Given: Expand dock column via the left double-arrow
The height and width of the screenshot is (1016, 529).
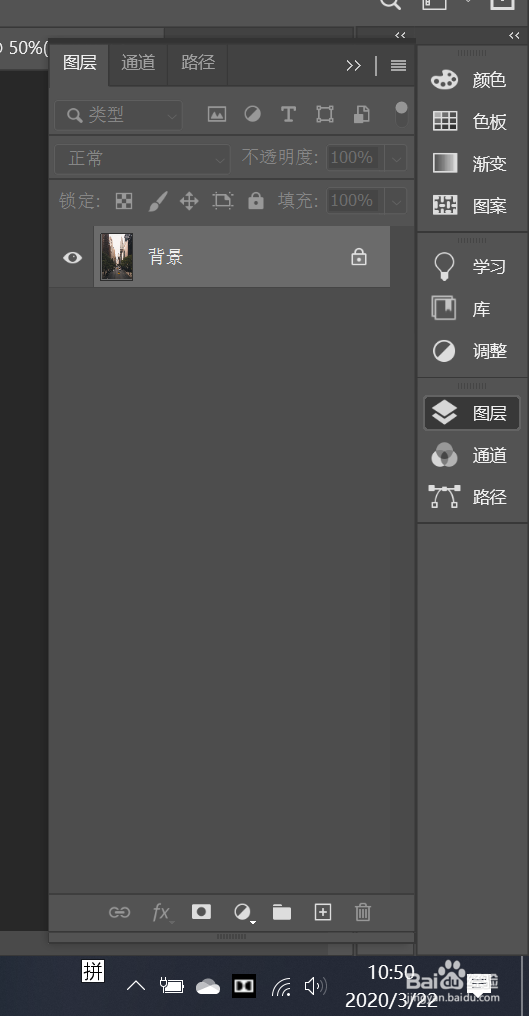Looking at the screenshot, I should (x=400, y=36).
